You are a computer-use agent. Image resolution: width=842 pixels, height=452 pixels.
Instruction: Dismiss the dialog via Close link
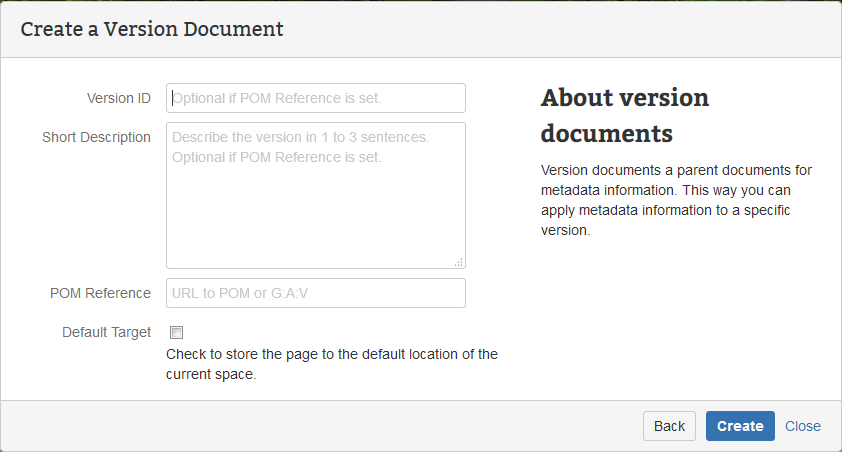(x=802, y=426)
